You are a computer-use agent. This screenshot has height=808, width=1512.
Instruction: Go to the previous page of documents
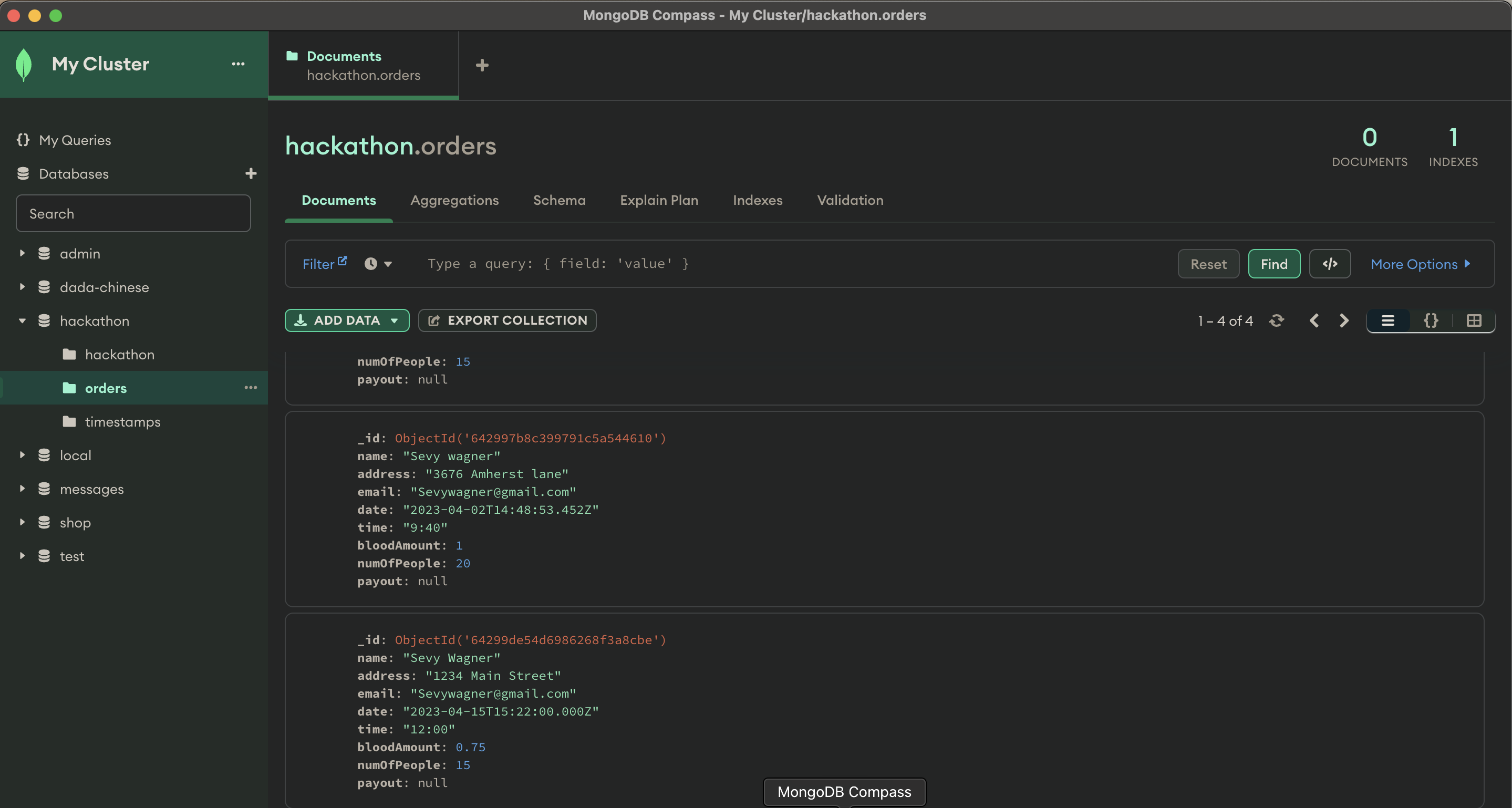click(1314, 320)
